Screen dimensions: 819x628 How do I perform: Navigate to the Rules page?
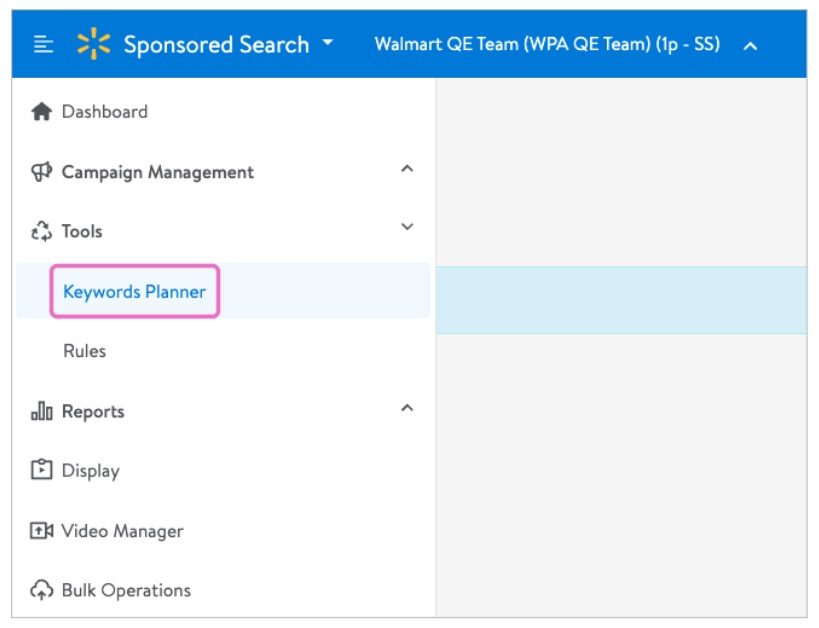point(84,351)
